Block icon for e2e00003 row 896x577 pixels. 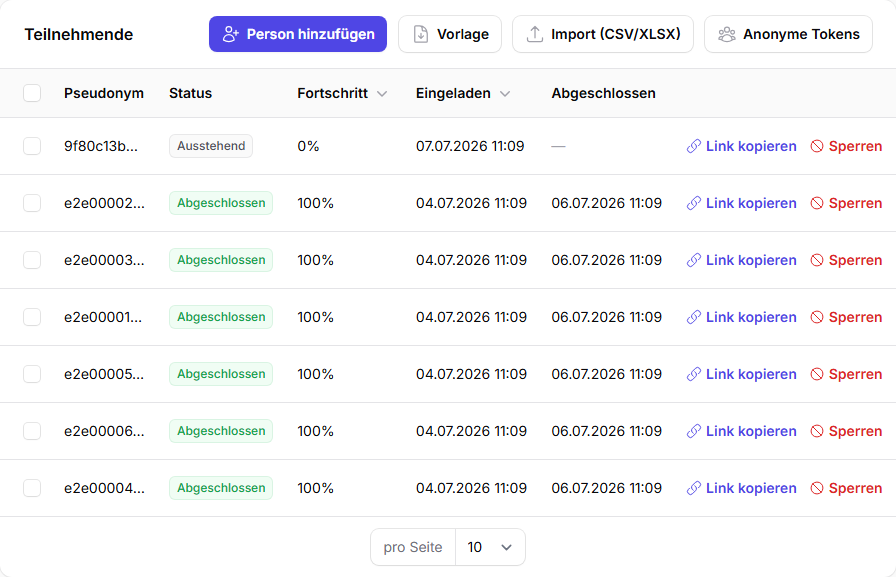click(x=817, y=261)
